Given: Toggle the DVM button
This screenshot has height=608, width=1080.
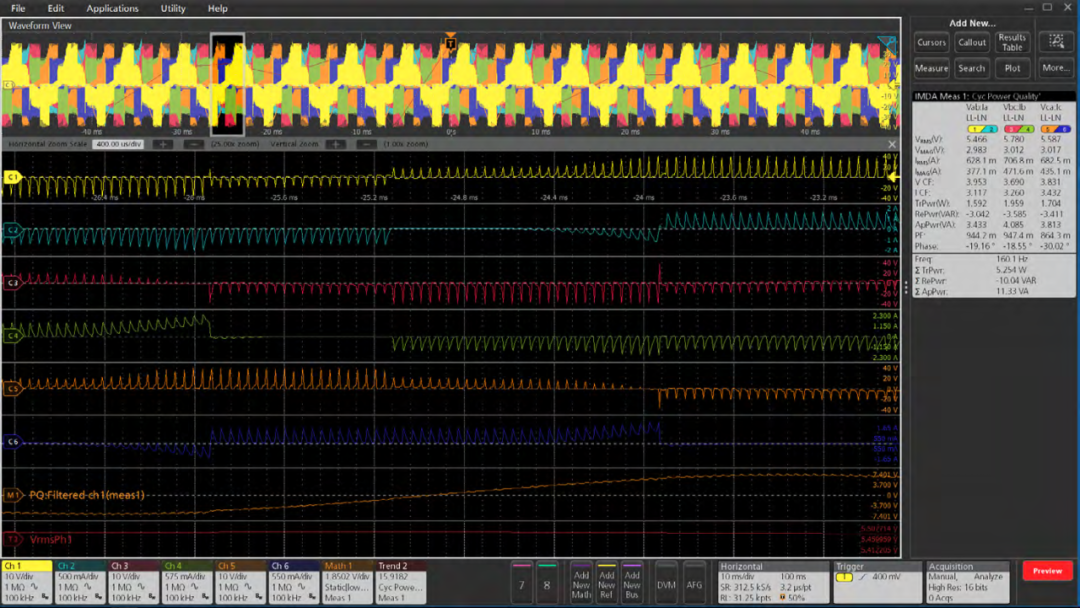Looking at the screenshot, I should pyautogui.click(x=666, y=585).
